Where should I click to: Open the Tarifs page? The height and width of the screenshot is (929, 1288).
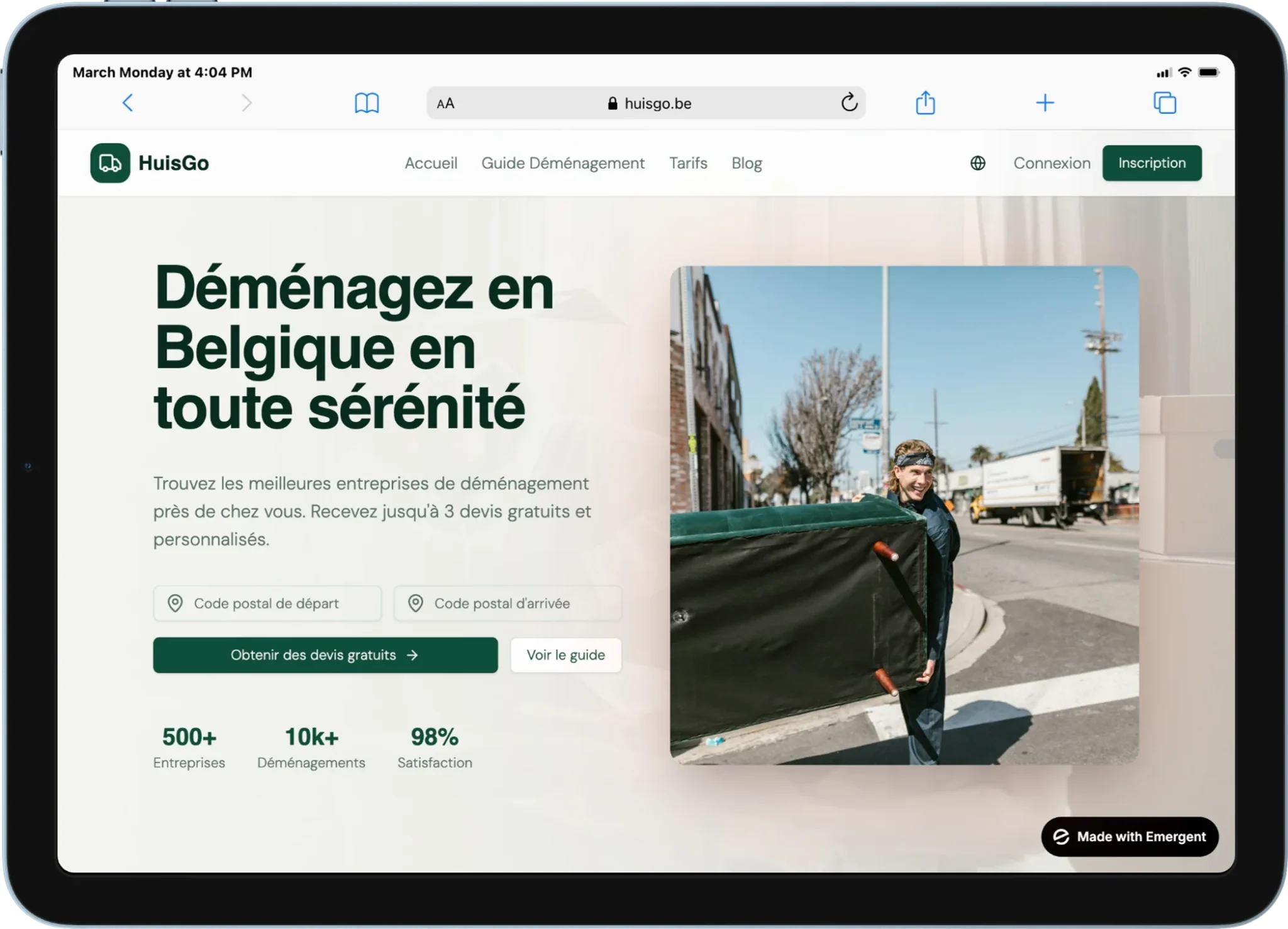(688, 163)
